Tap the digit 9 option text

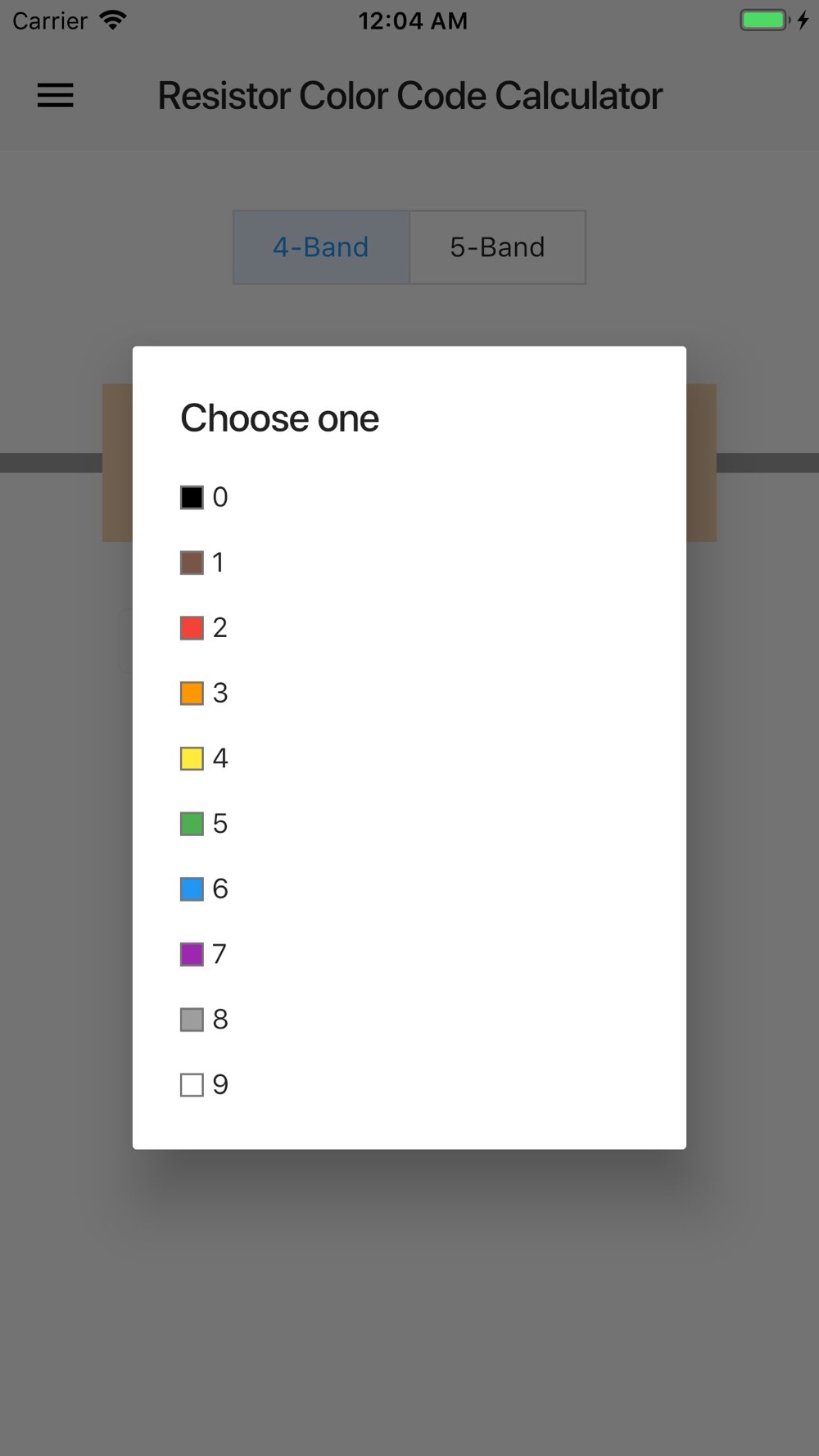[220, 1084]
